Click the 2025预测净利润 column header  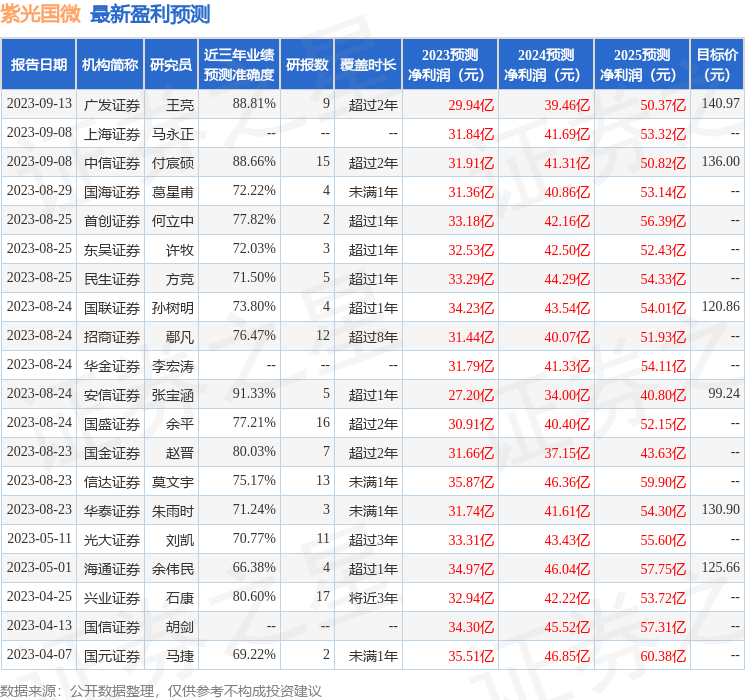(641, 65)
